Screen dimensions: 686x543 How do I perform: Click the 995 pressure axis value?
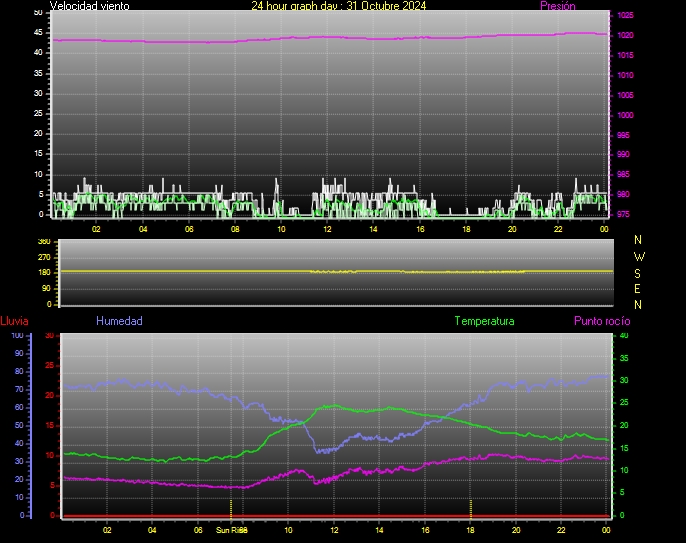point(623,135)
